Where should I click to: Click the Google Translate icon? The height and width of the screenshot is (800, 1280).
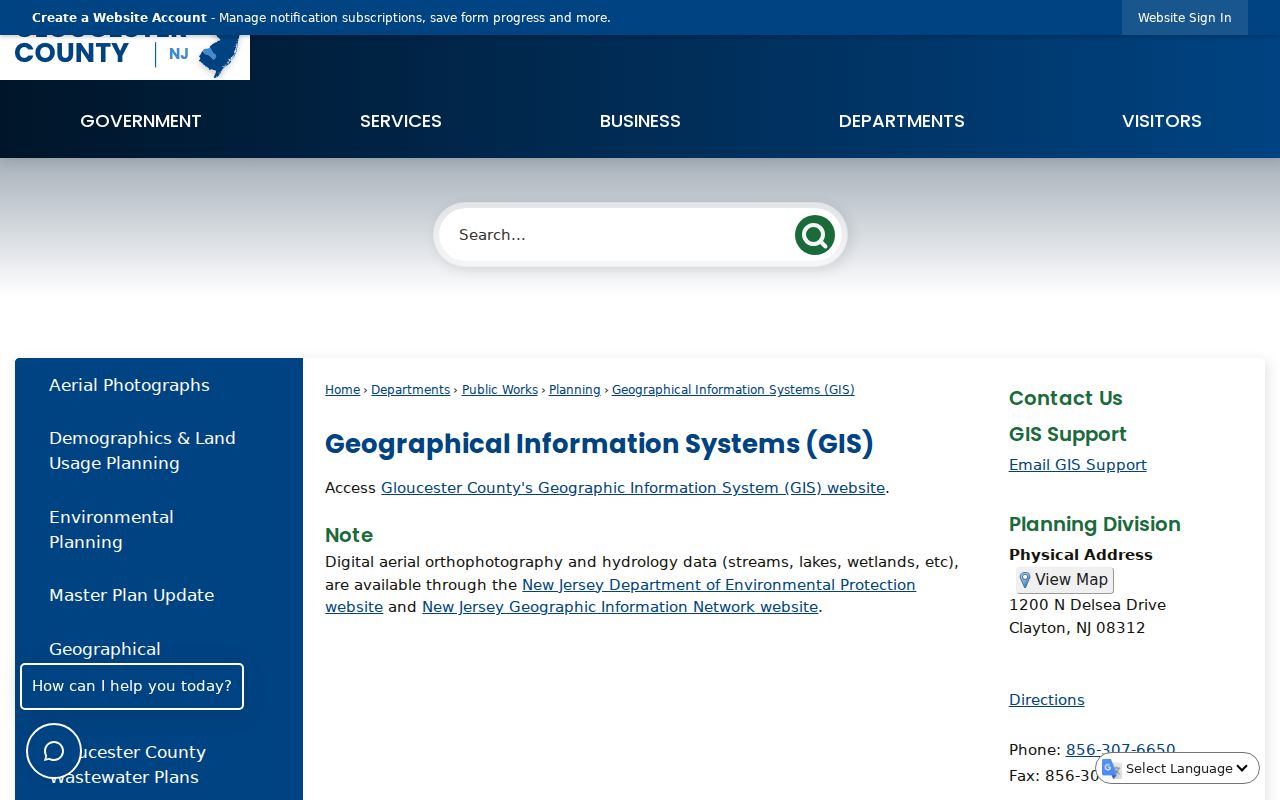[x=1111, y=768]
